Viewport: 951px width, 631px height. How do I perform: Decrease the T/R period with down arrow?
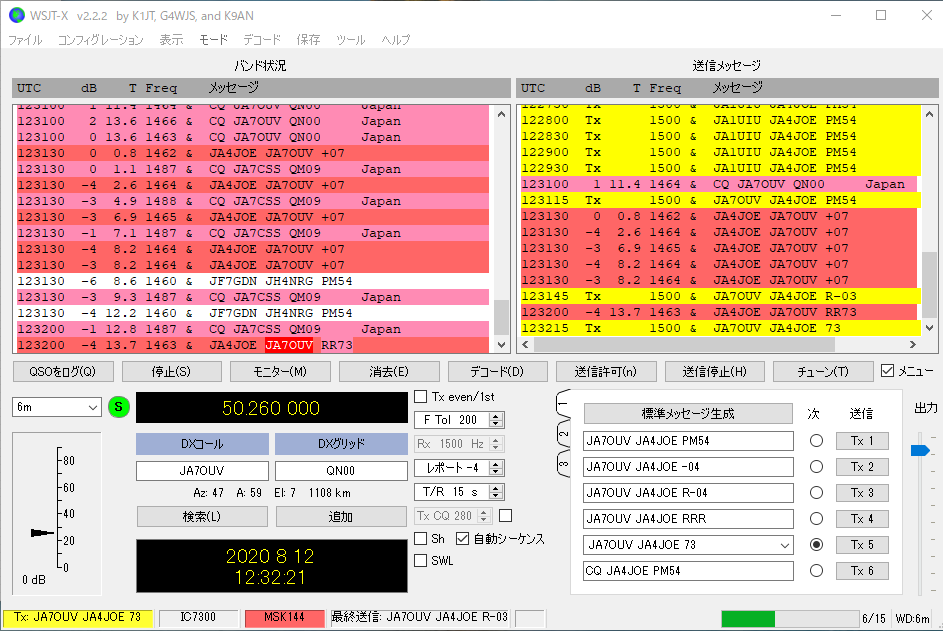(x=496, y=496)
